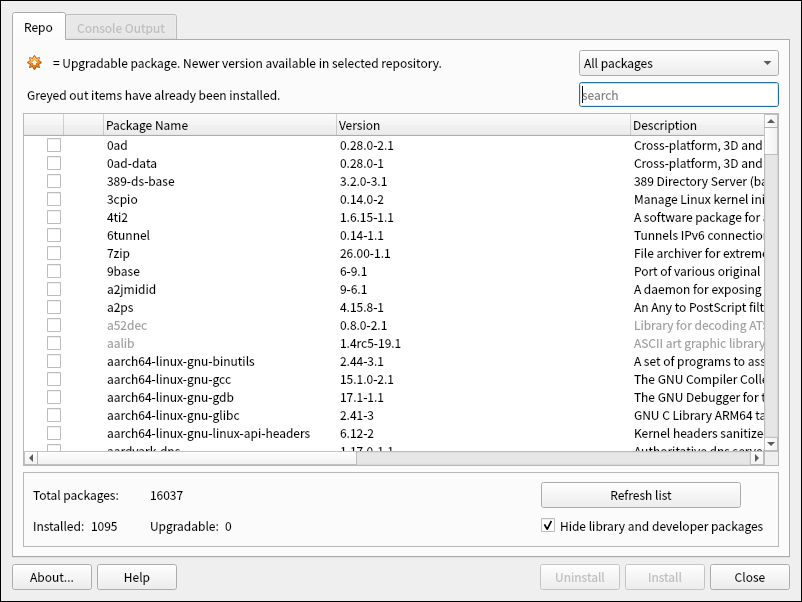Focus the package search field
Screen dimensions: 802x602
(679, 95)
